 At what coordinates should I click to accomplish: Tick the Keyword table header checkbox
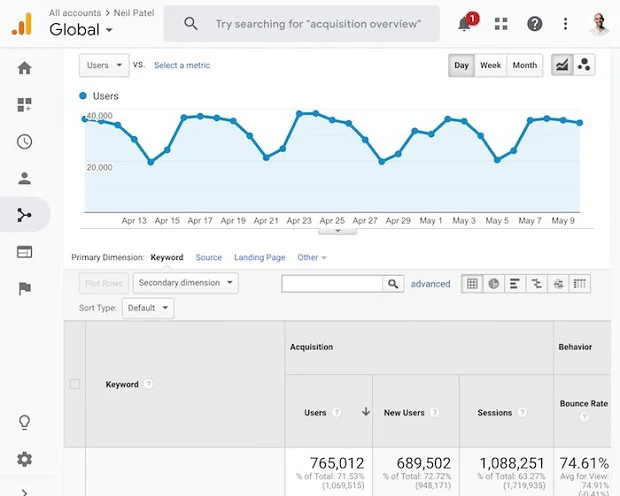click(74, 384)
